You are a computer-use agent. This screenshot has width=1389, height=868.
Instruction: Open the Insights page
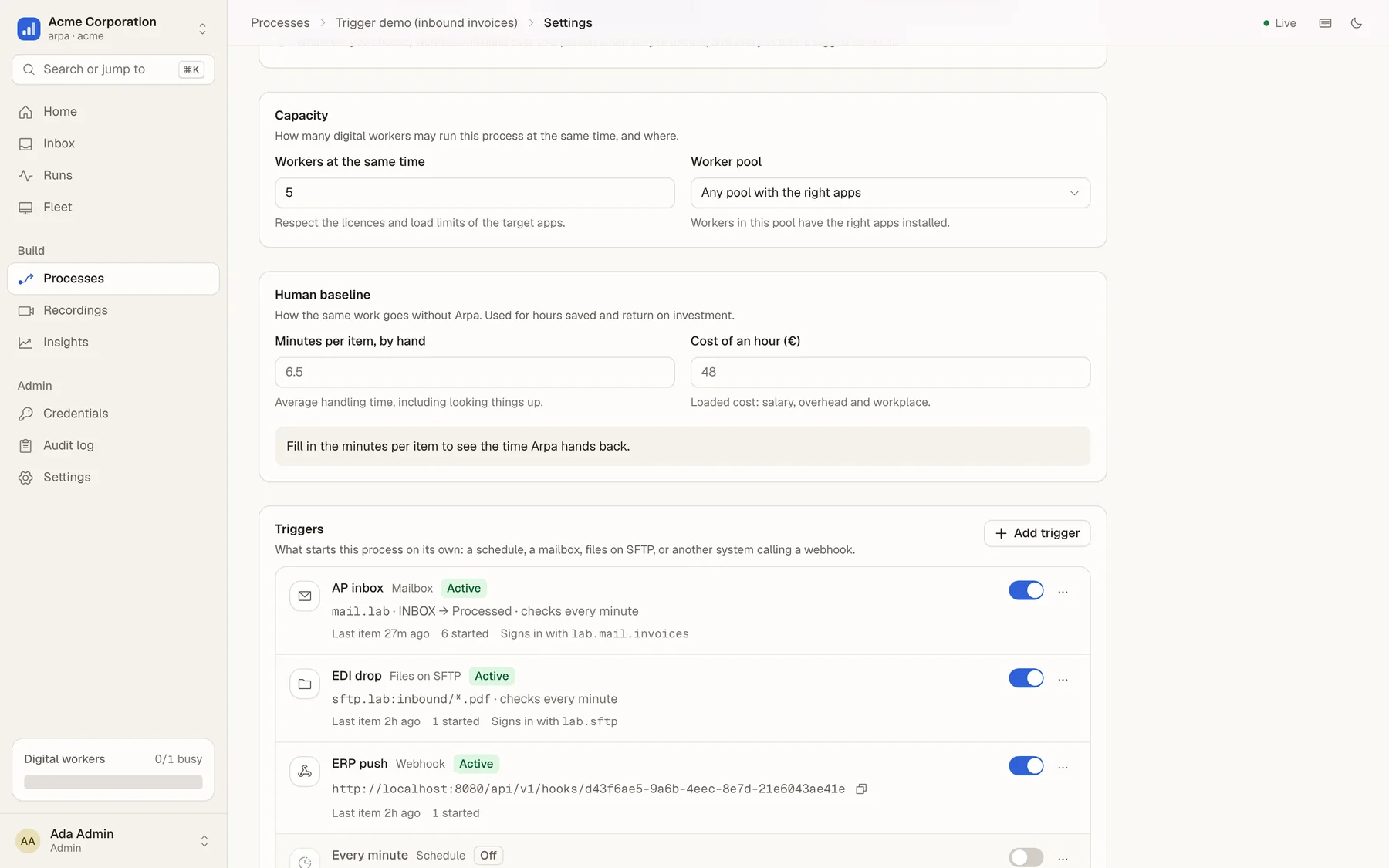click(x=113, y=343)
